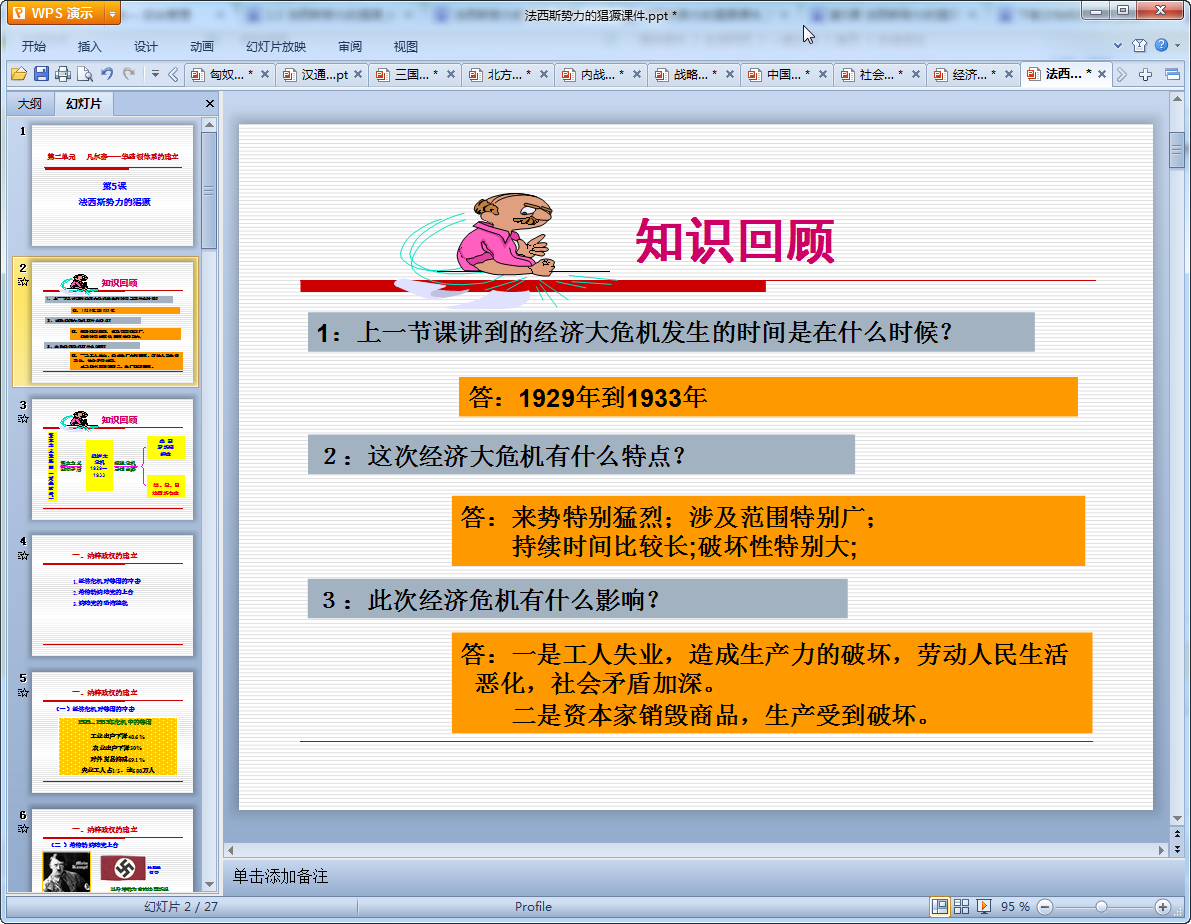This screenshot has height=924, width=1191.
Task: Add a new document tab with plus icon
Action: (x=1145, y=74)
